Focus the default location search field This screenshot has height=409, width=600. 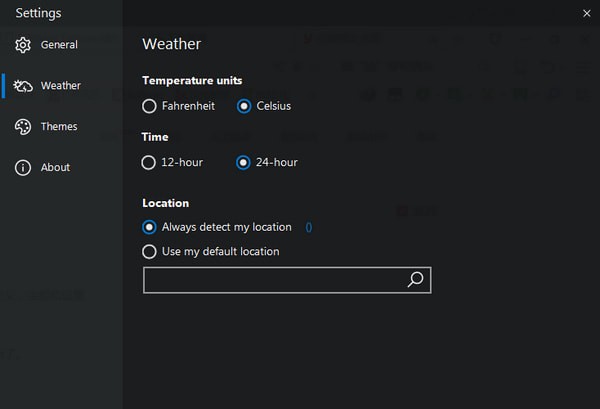pyautogui.click(x=273, y=280)
